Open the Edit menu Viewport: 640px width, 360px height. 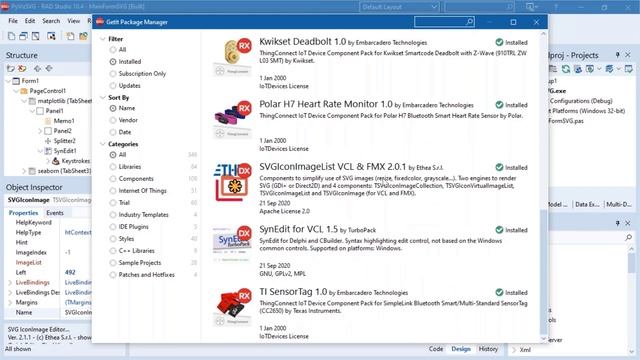(30, 21)
